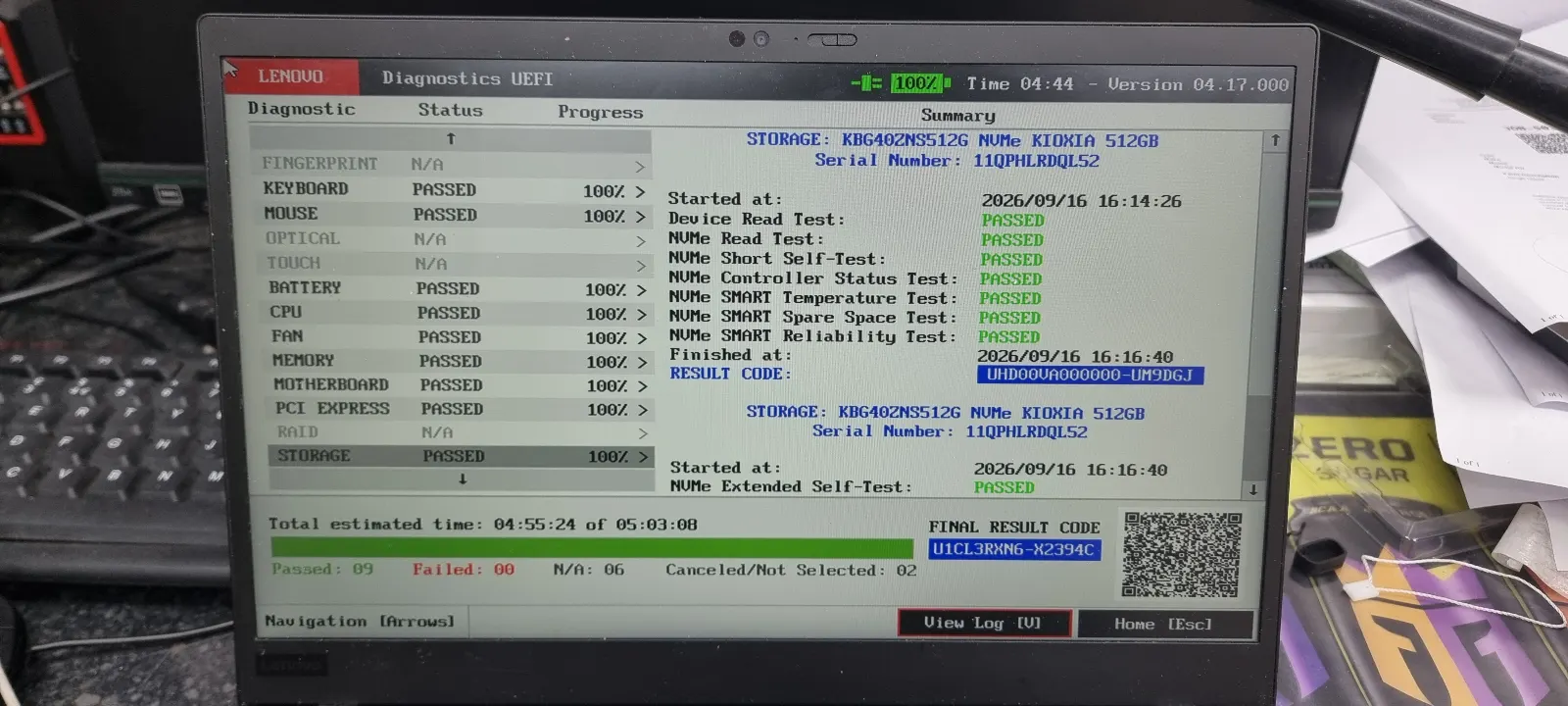Click the LENOVO logo badge
Image resolution: width=1568 pixels, height=706 pixels.
(290, 76)
